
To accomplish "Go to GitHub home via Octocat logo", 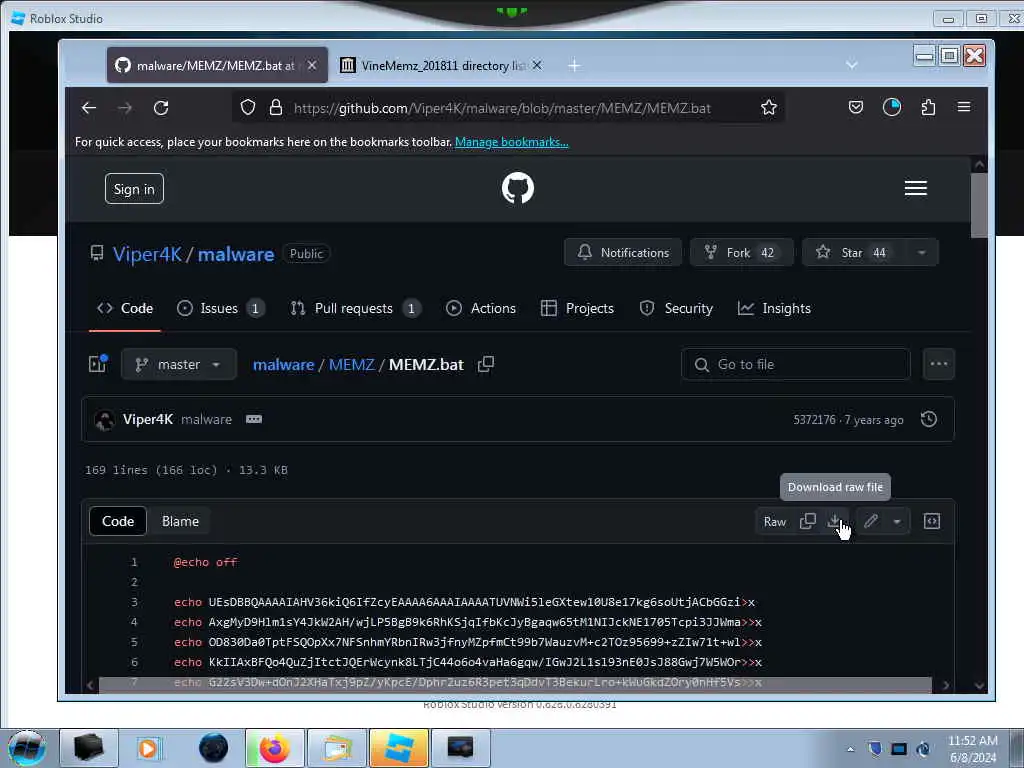I will 518,188.
